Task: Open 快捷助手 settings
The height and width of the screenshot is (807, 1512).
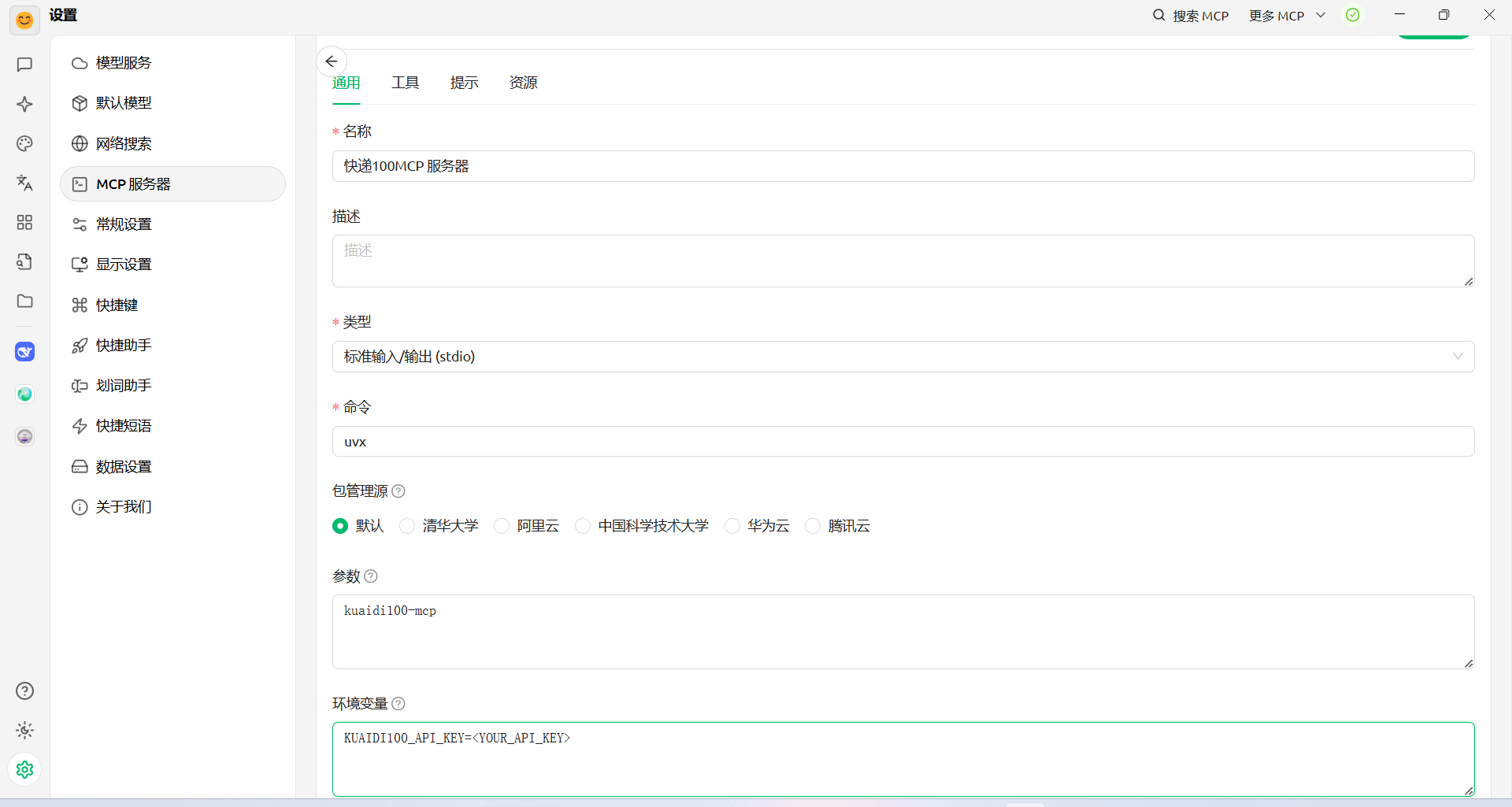Action: pyautogui.click(x=172, y=345)
